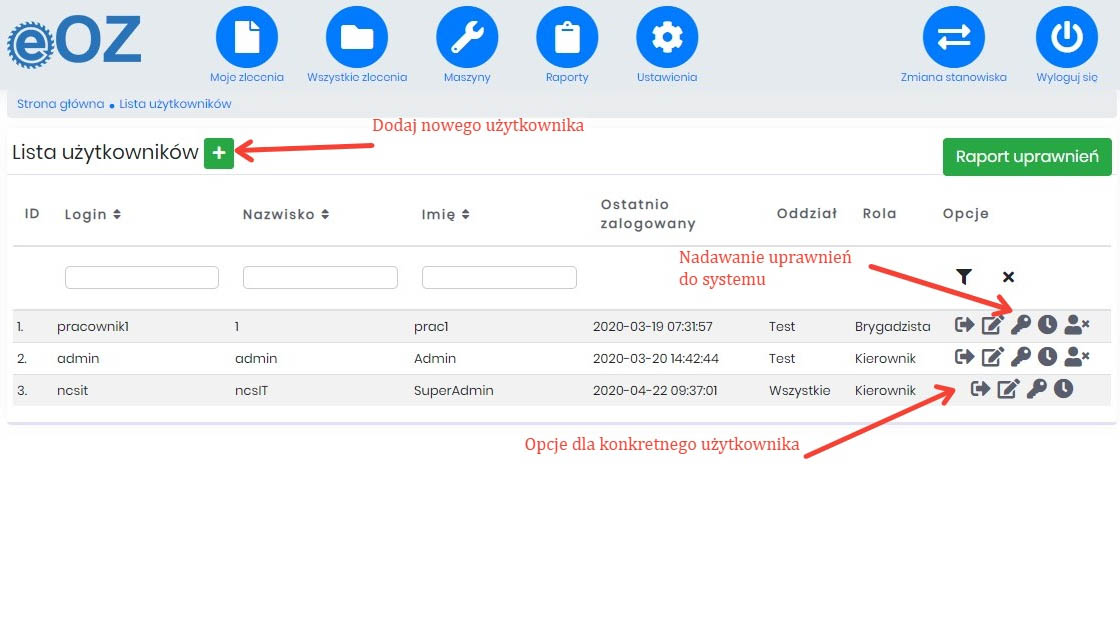Viewport: 1120px width, 644px height.
Task: Click the green add new user plus button
Action: coord(219,153)
